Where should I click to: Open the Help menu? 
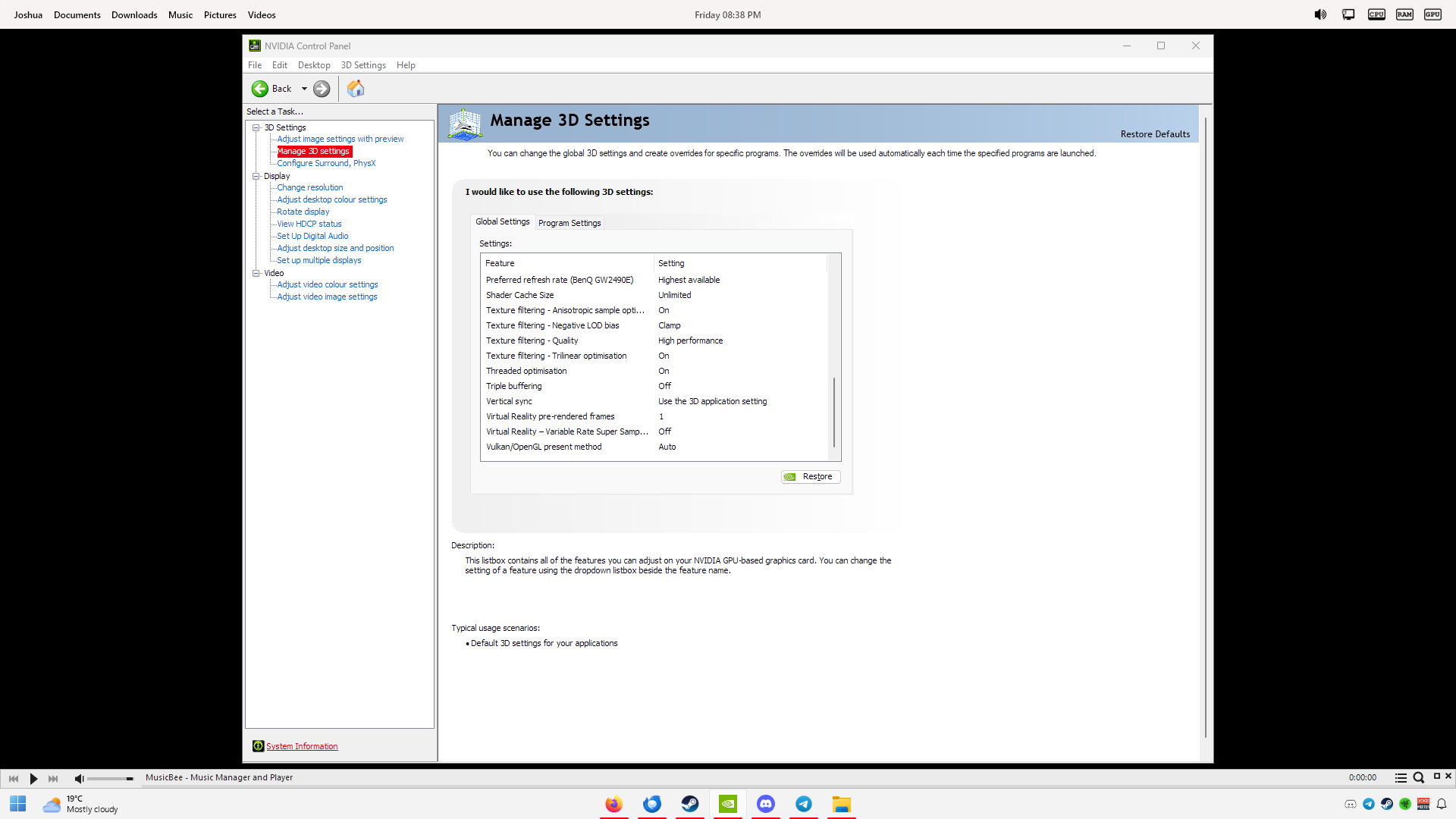pos(406,65)
